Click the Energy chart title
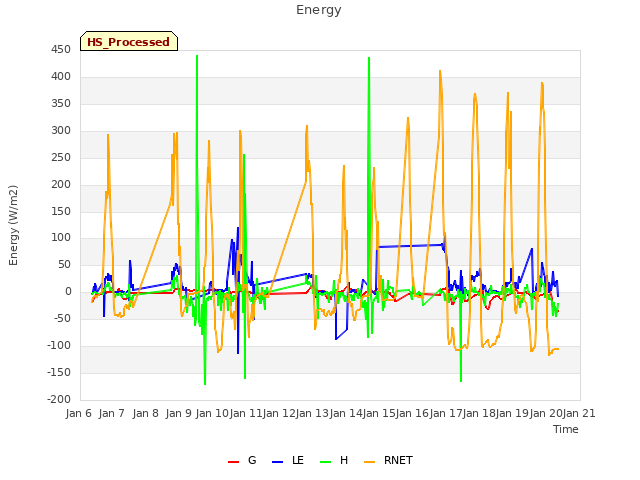 click(x=319, y=9)
